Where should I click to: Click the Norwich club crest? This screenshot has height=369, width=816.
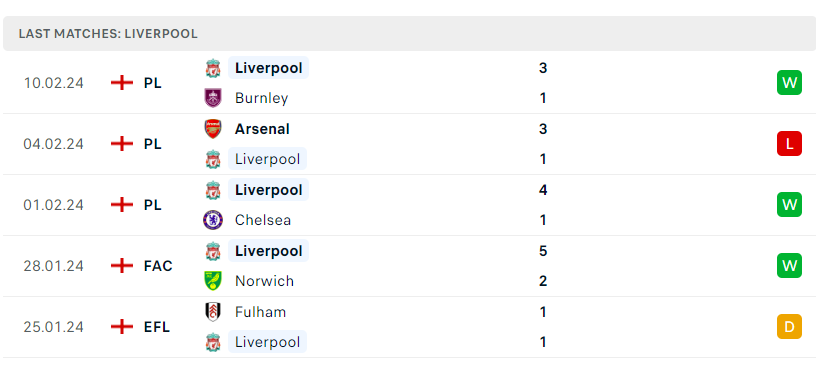click(x=213, y=281)
